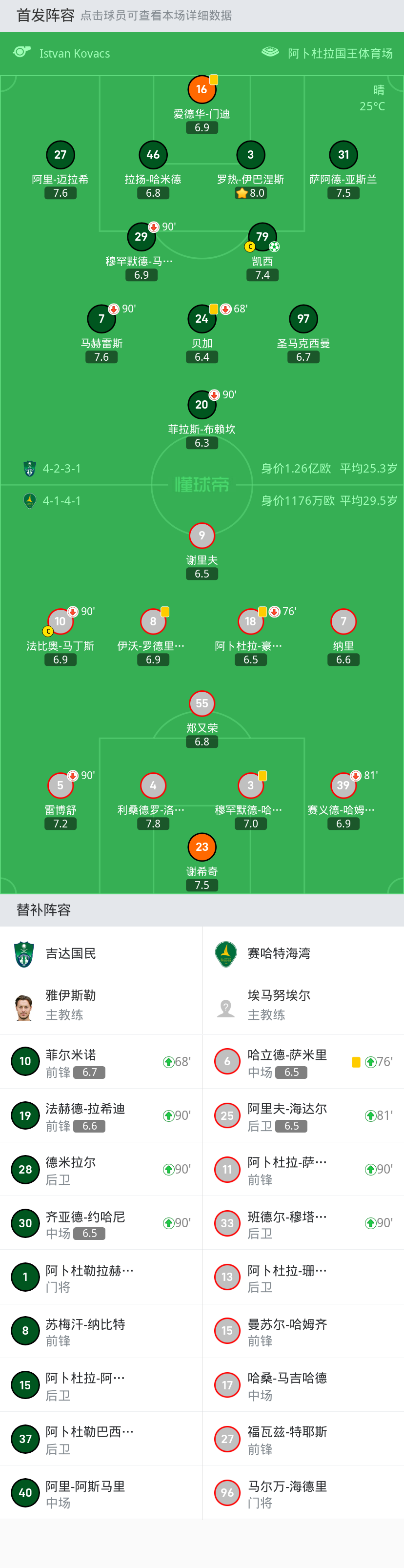The width and height of the screenshot is (404, 1568).
Task: Select number 9 谢里夫 on pitch
Action: 202,536
